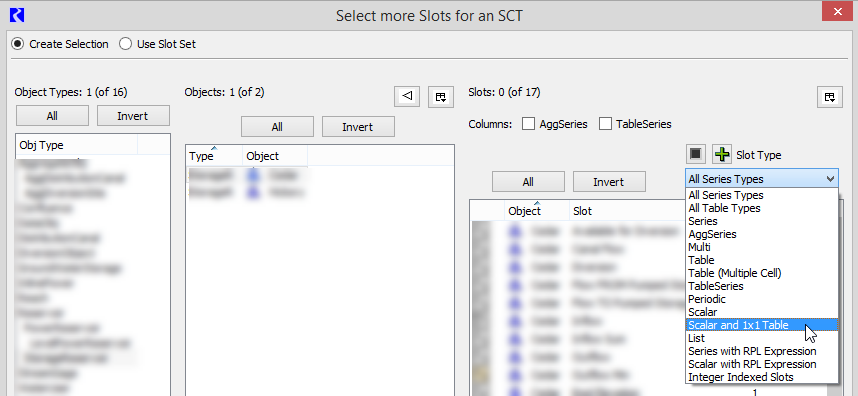Click Invert button in Slots panel
Image resolution: width=858 pixels, height=396 pixels.
click(609, 182)
